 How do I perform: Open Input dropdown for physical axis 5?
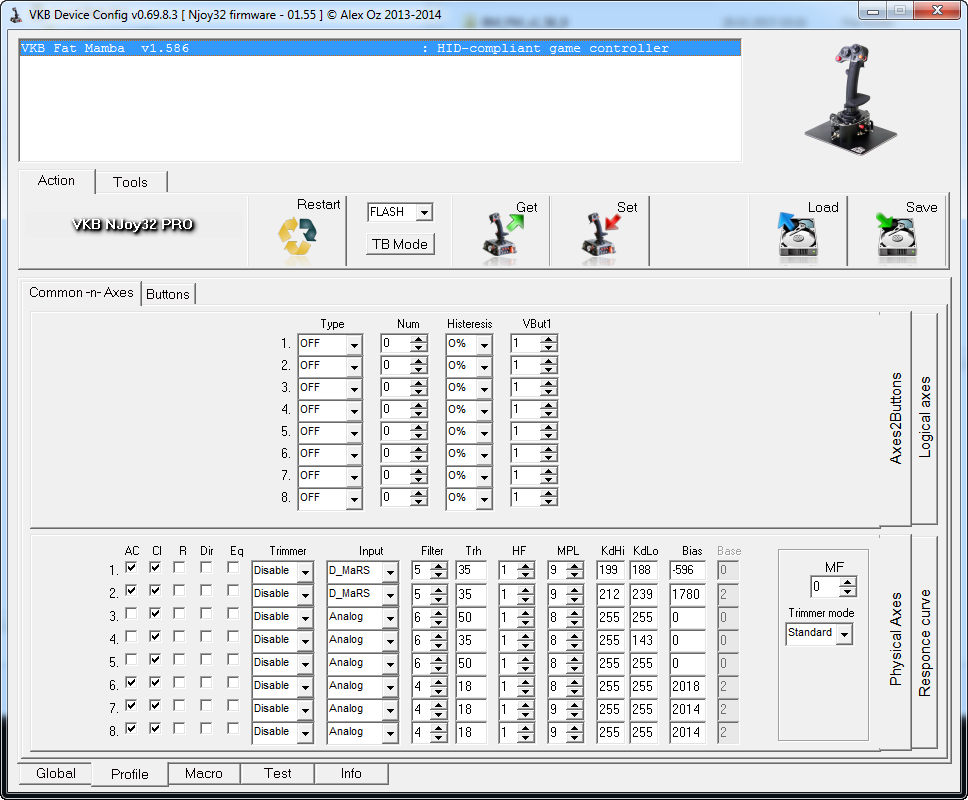(390, 664)
